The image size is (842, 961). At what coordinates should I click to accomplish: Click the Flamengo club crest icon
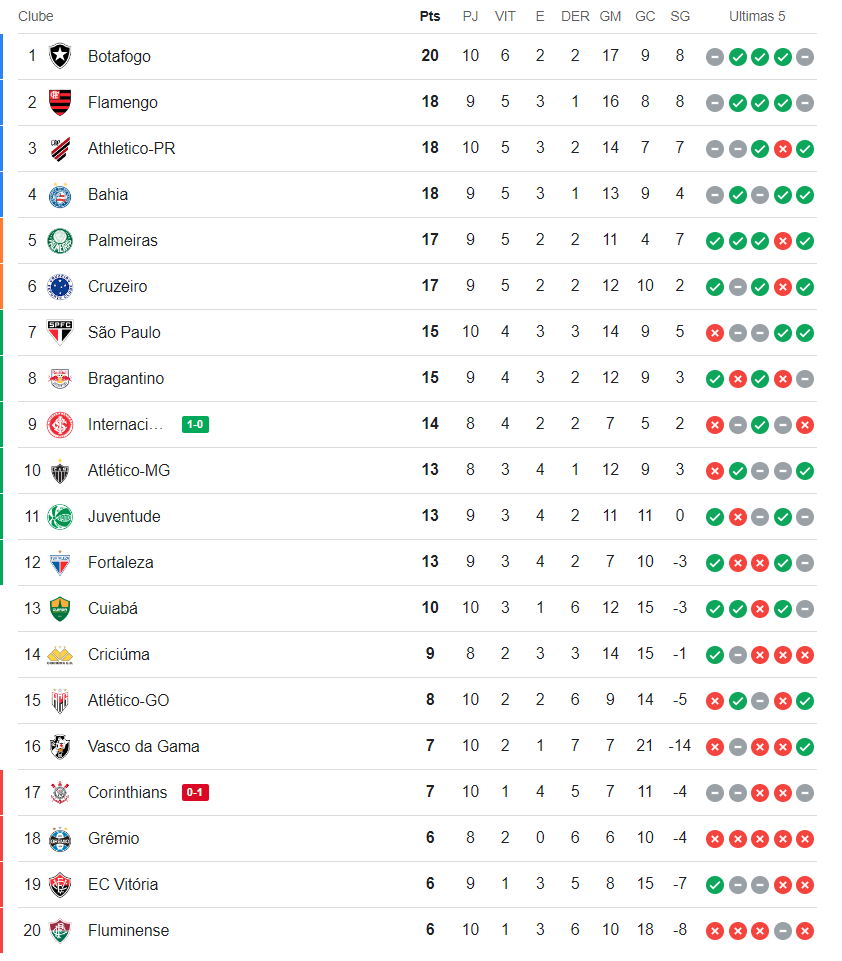(x=60, y=102)
